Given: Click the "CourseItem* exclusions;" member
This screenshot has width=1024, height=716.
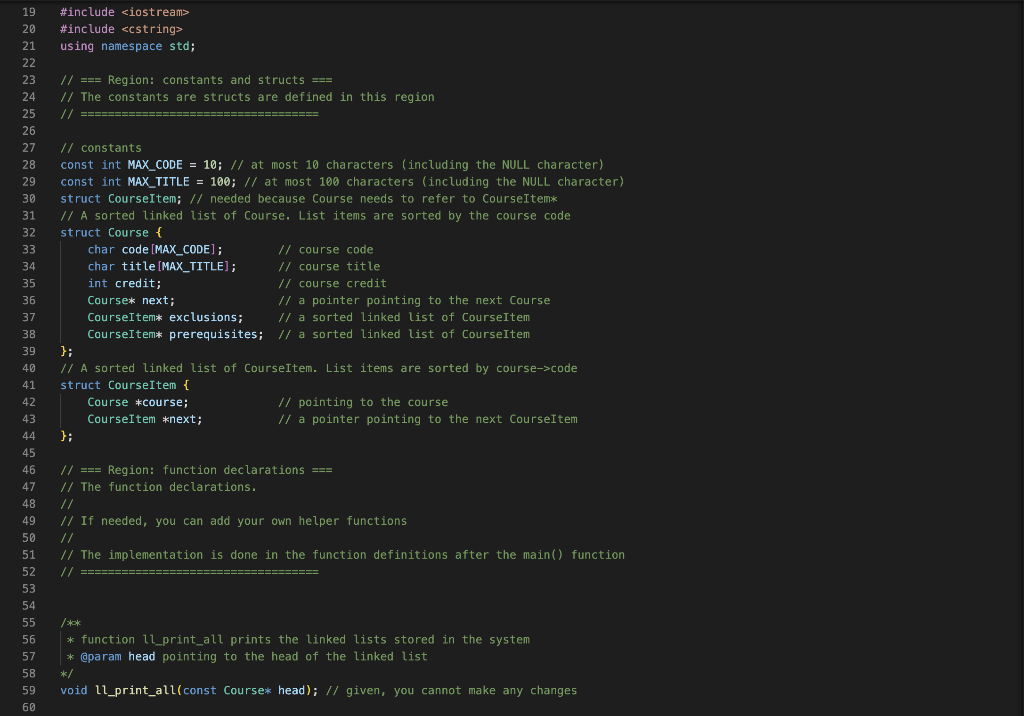Looking at the screenshot, I should 165,318.
